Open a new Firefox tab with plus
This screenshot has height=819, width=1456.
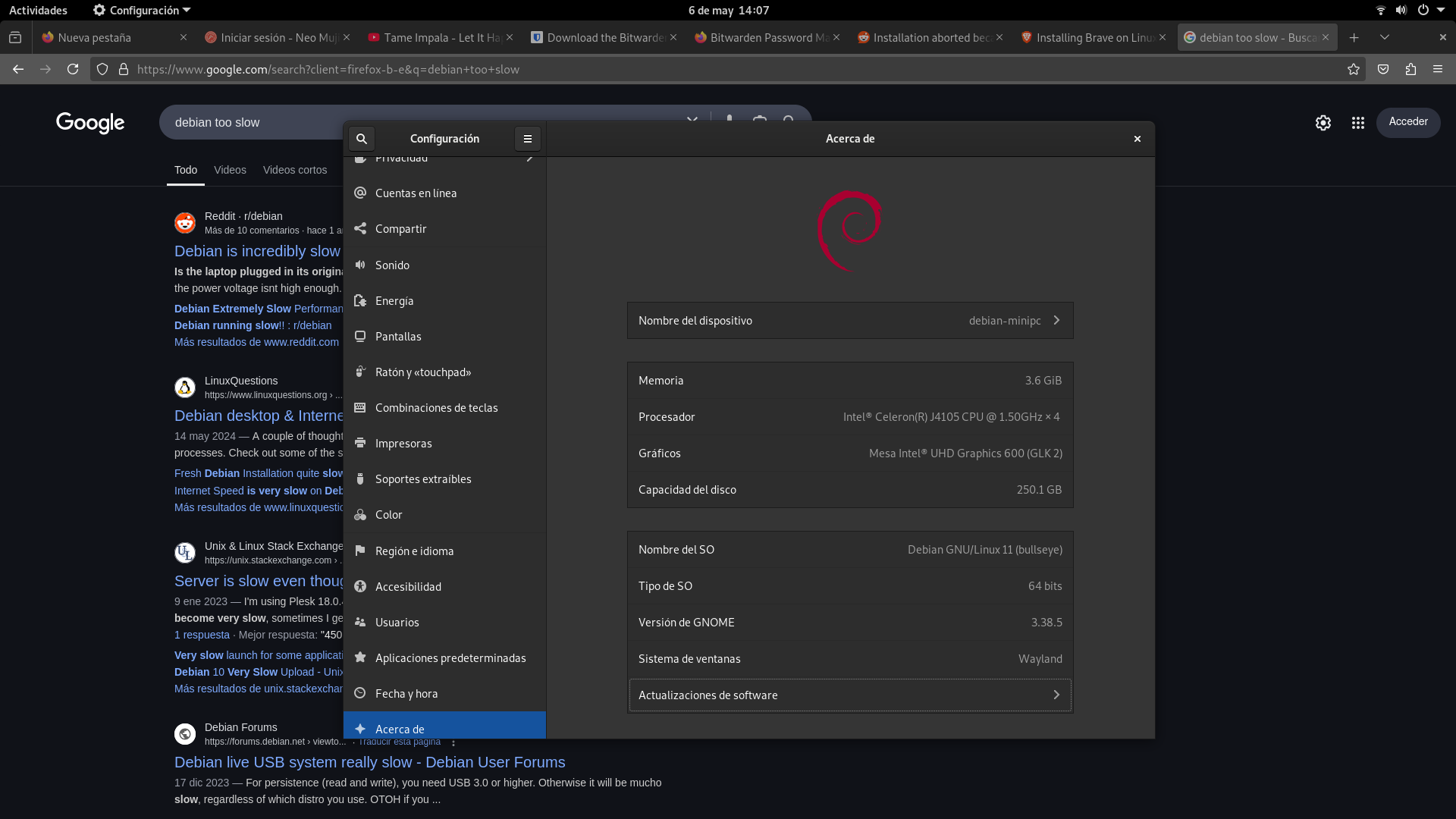click(1354, 37)
